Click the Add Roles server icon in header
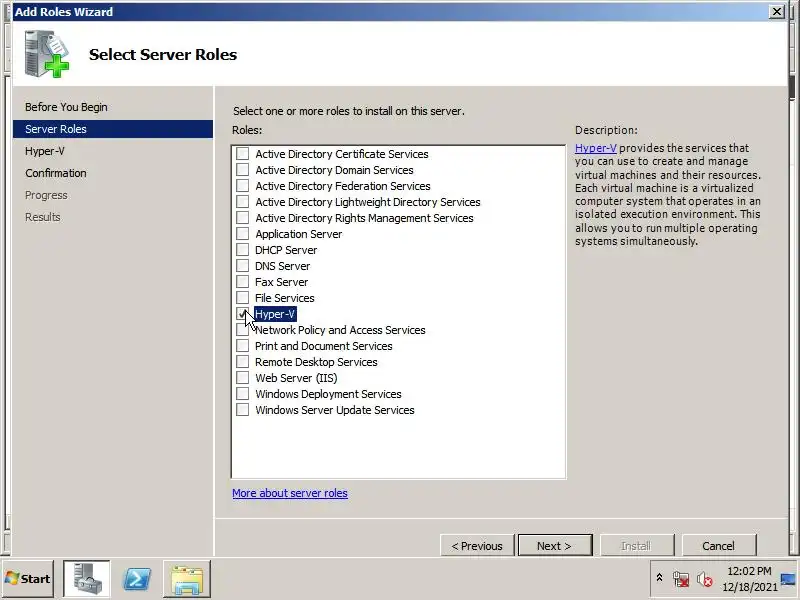Viewport: 800px width, 600px height. [x=46, y=54]
